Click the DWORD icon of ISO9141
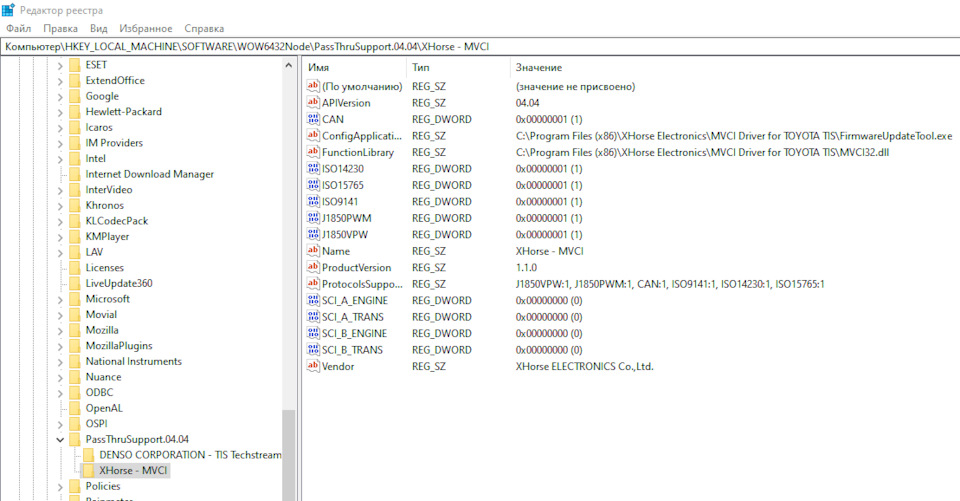The height and width of the screenshot is (501, 960). pyautogui.click(x=313, y=202)
